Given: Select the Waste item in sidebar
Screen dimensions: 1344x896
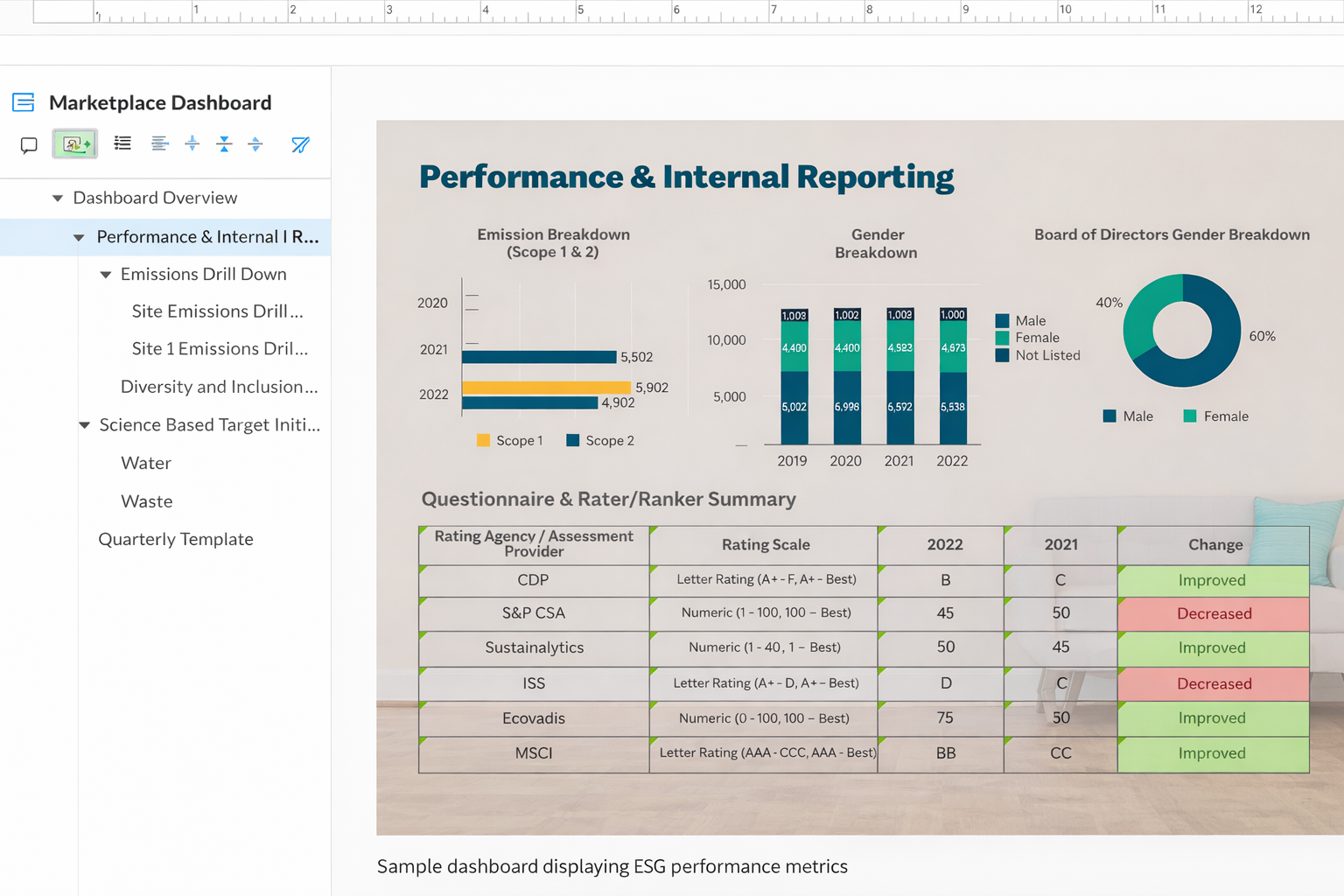Looking at the screenshot, I should [147, 501].
